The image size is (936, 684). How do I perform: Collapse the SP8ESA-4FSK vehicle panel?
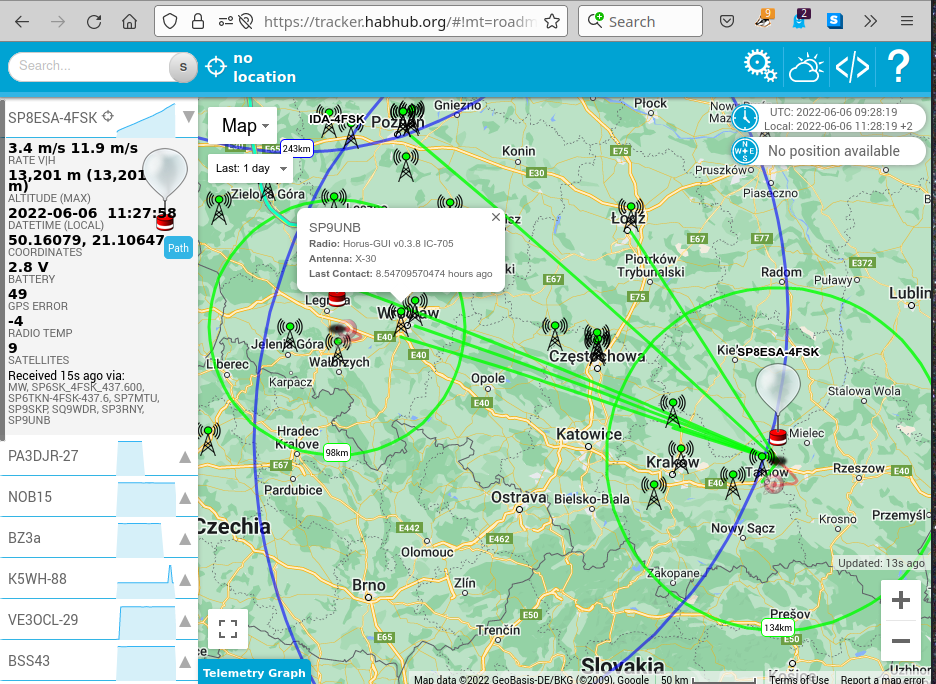click(189, 116)
